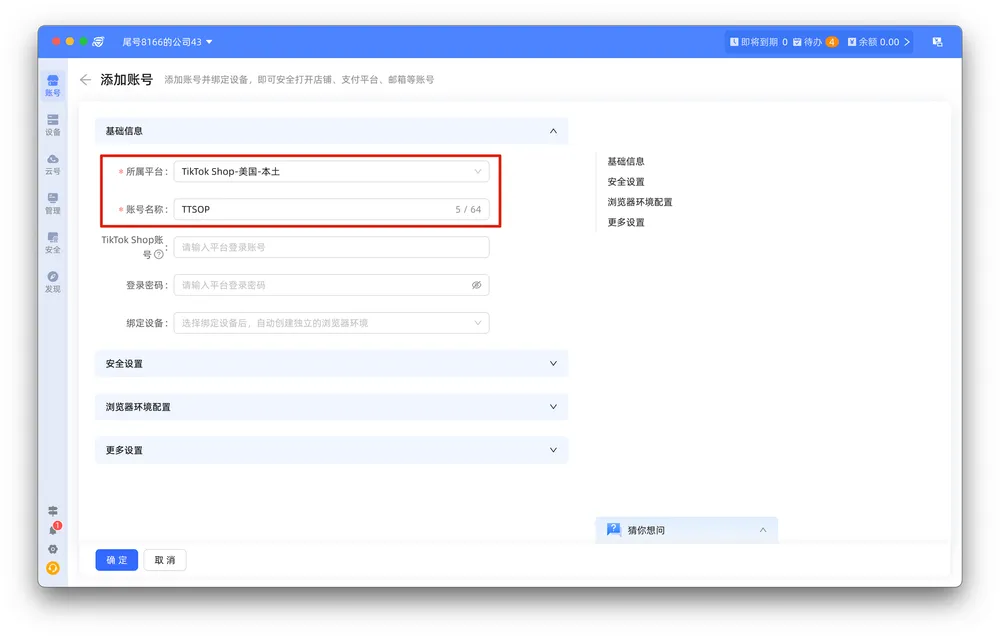Click the back arrow beside 添加账号
Image resolution: width=1000 pixels, height=637 pixels.
pos(85,80)
